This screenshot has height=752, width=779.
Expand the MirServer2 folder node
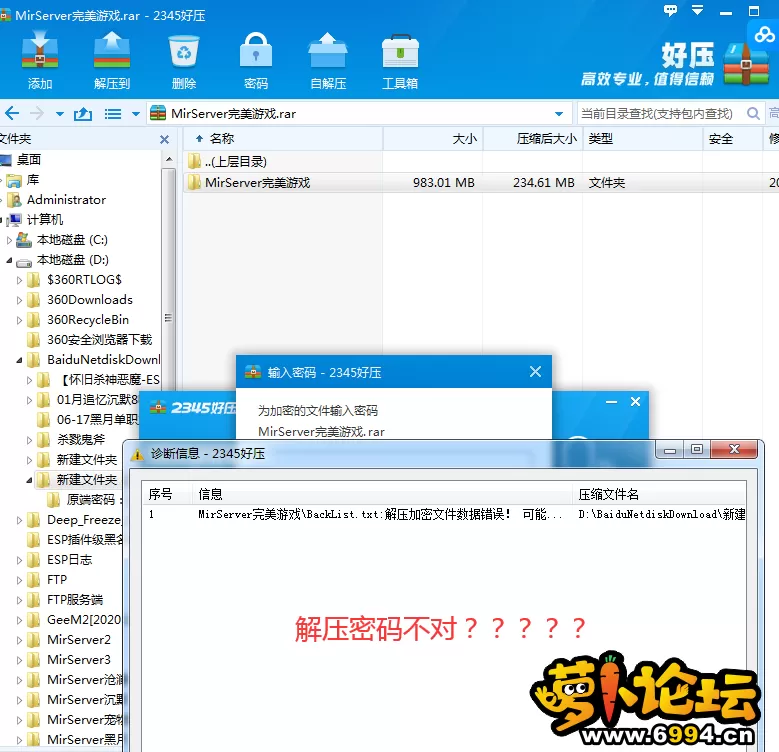[19, 640]
